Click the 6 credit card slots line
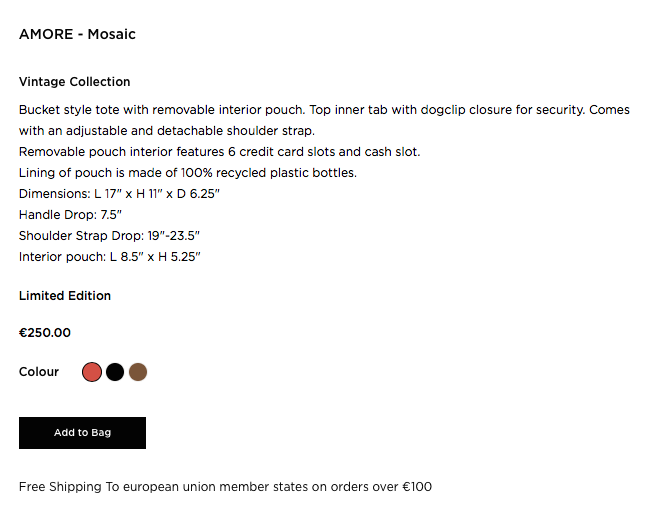Image resolution: width=648 pixels, height=529 pixels. pos(220,152)
